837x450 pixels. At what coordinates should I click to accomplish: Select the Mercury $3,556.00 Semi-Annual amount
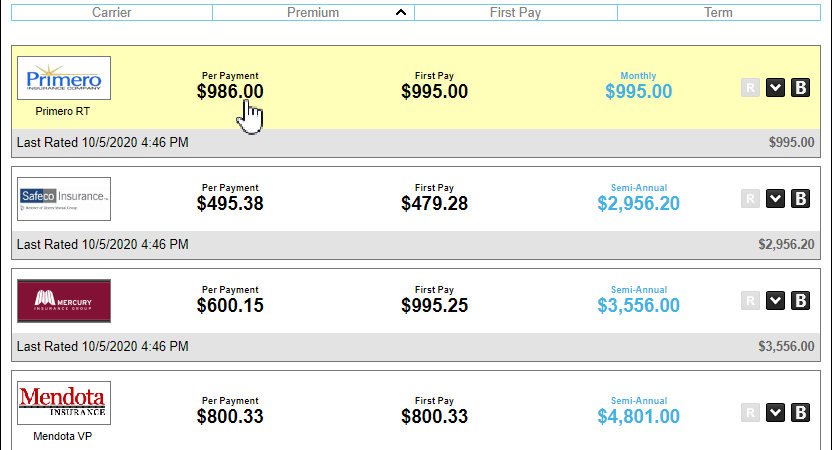click(638, 306)
